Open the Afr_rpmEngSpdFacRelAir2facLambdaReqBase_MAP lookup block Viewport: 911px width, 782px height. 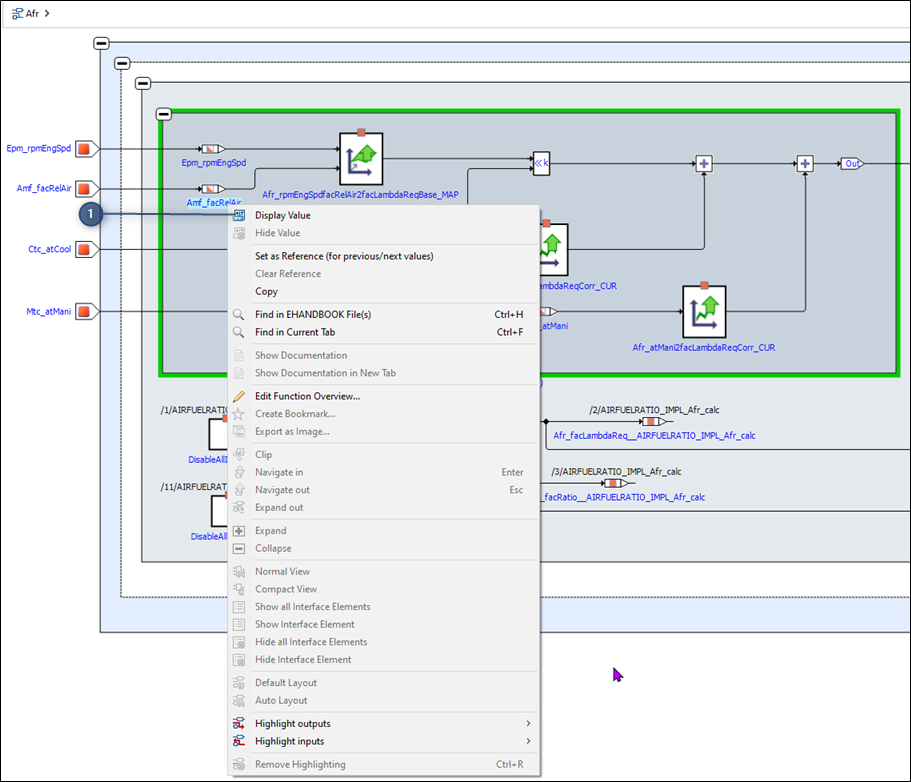click(360, 157)
